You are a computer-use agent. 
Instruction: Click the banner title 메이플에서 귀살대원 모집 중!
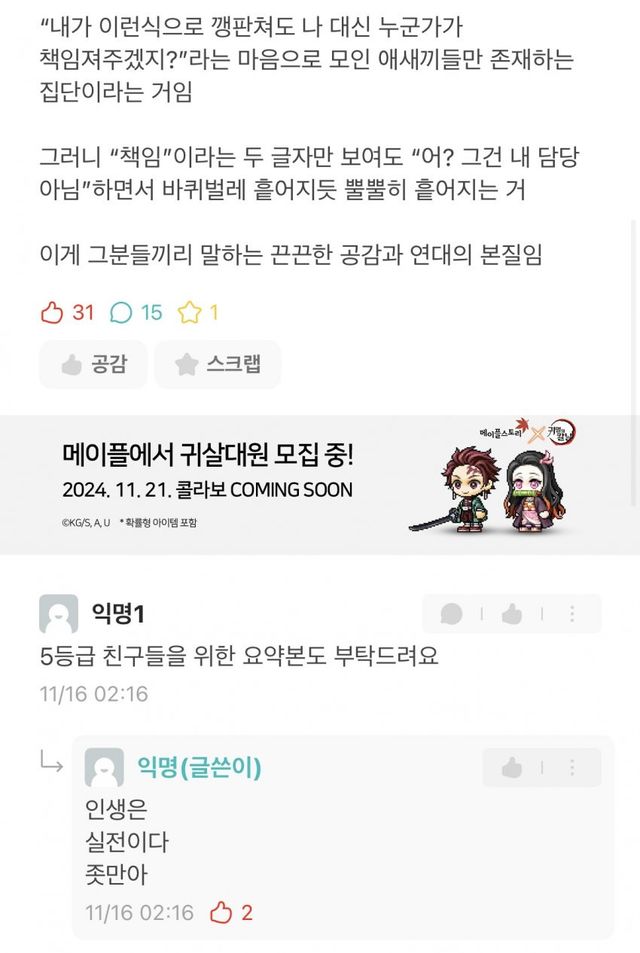(208, 455)
